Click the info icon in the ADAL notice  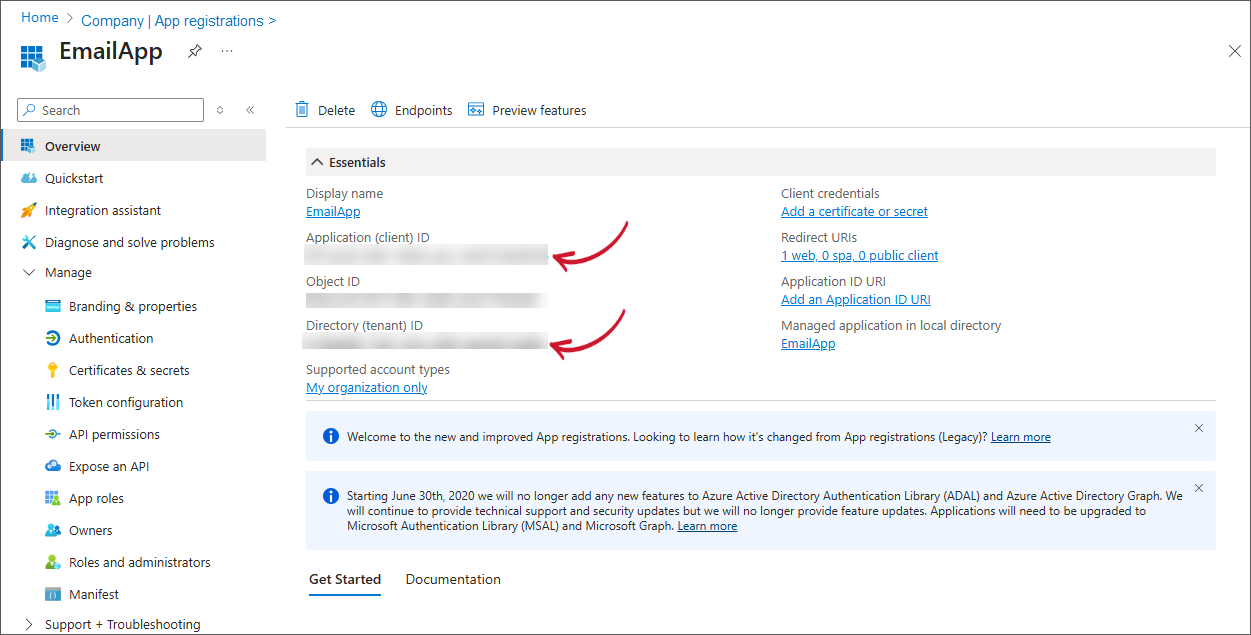pos(331,496)
